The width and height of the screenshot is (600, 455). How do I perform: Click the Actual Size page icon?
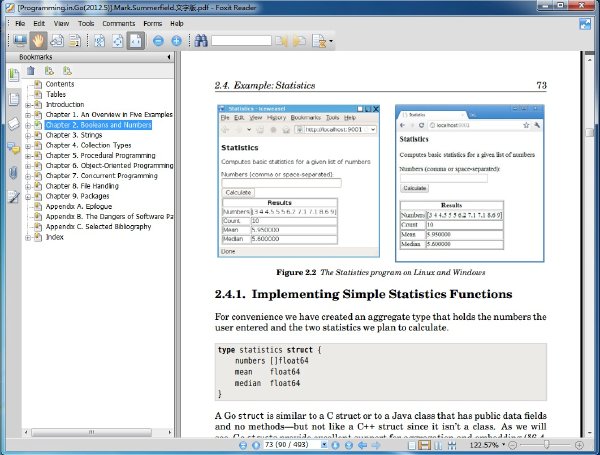pyautogui.click(x=99, y=41)
